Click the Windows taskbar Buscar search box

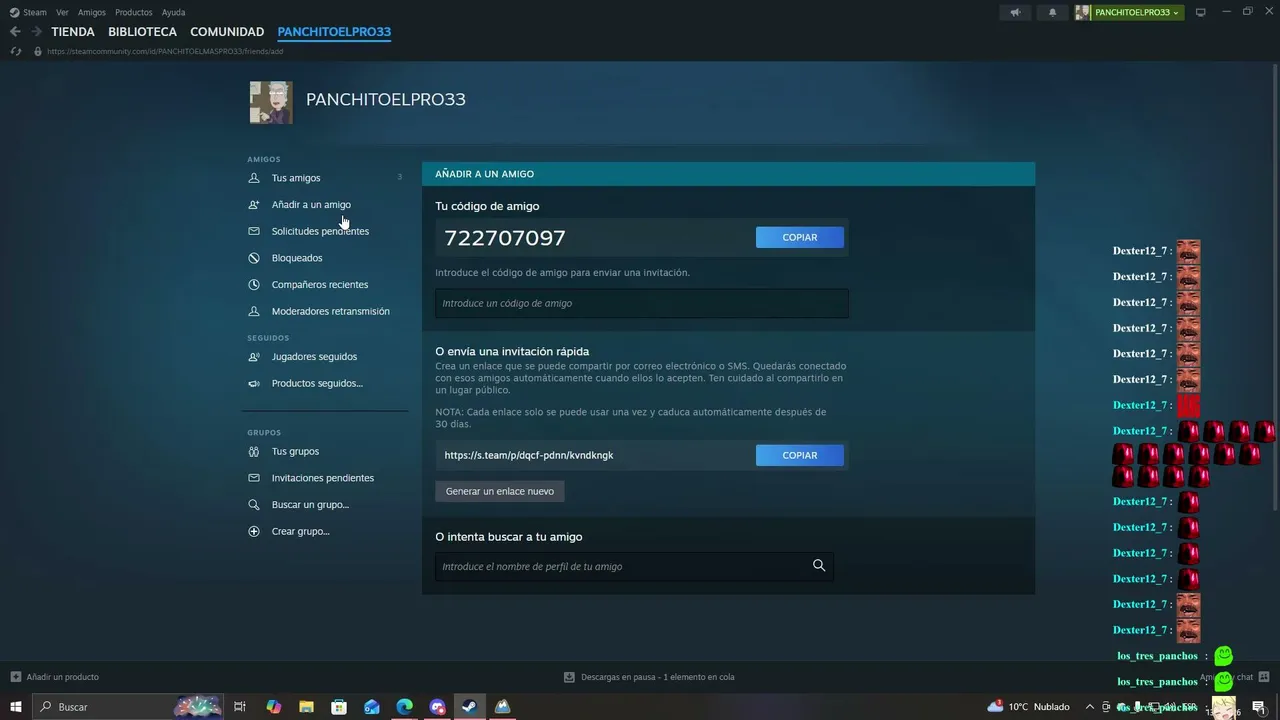tap(128, 707)
